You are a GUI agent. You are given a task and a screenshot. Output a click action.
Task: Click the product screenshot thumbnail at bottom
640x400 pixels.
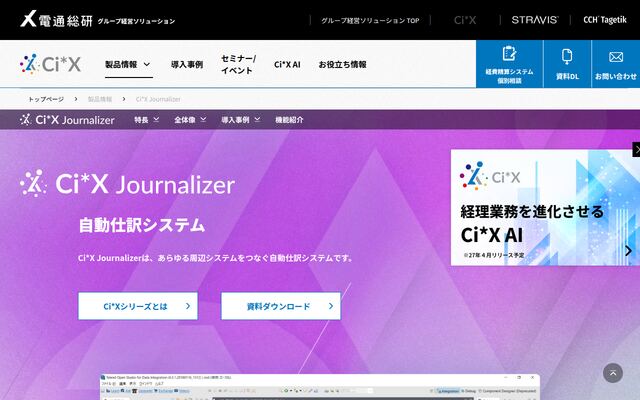point(320,387)
